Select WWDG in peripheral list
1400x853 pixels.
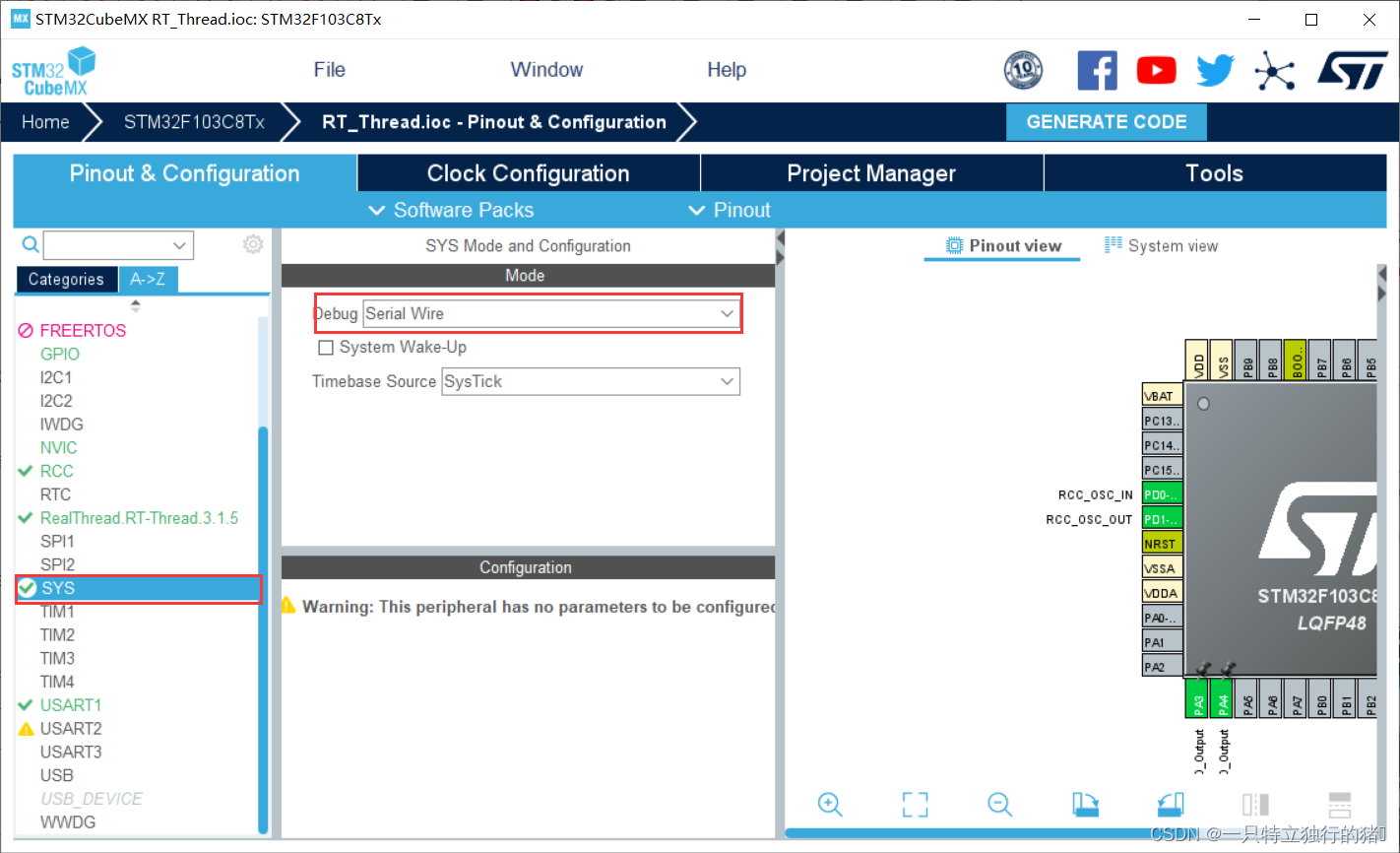68,822
